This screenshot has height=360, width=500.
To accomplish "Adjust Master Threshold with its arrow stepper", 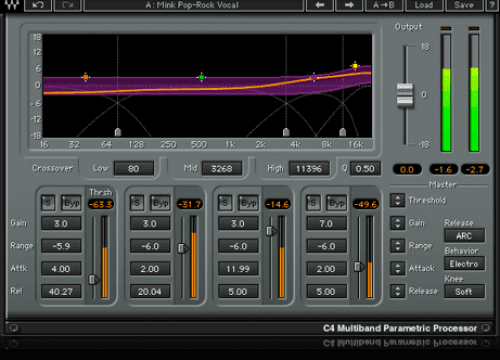I will tap(398, 200).
